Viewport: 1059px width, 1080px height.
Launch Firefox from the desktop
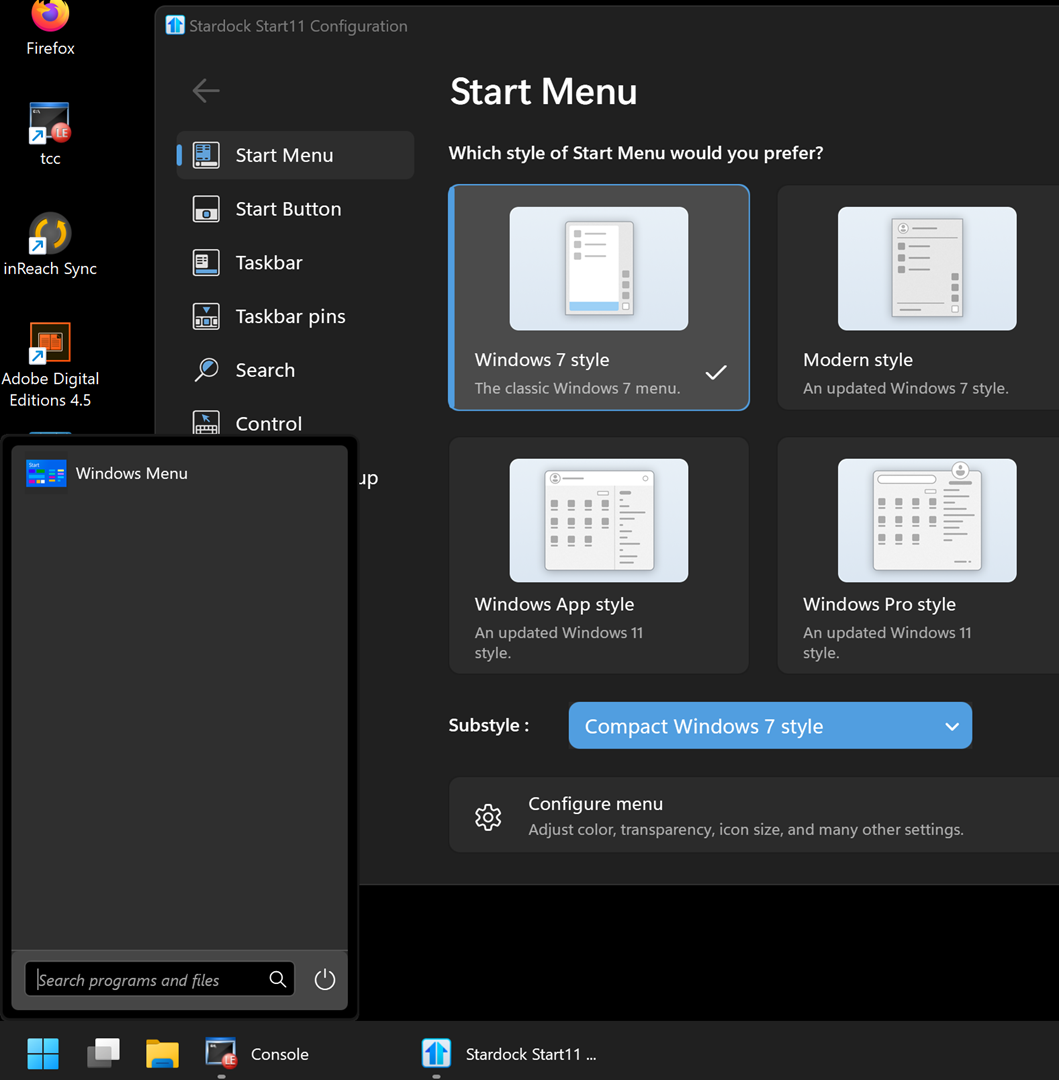click(49, 20)
